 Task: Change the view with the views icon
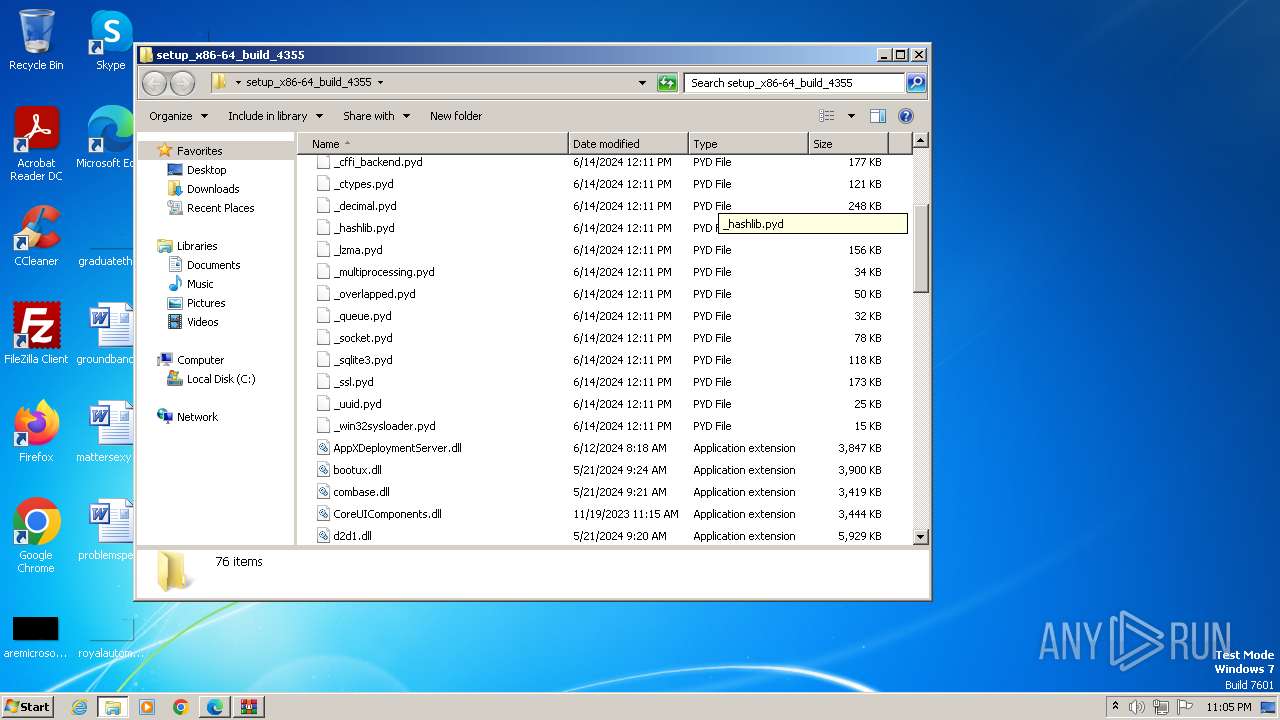(827, 116)
